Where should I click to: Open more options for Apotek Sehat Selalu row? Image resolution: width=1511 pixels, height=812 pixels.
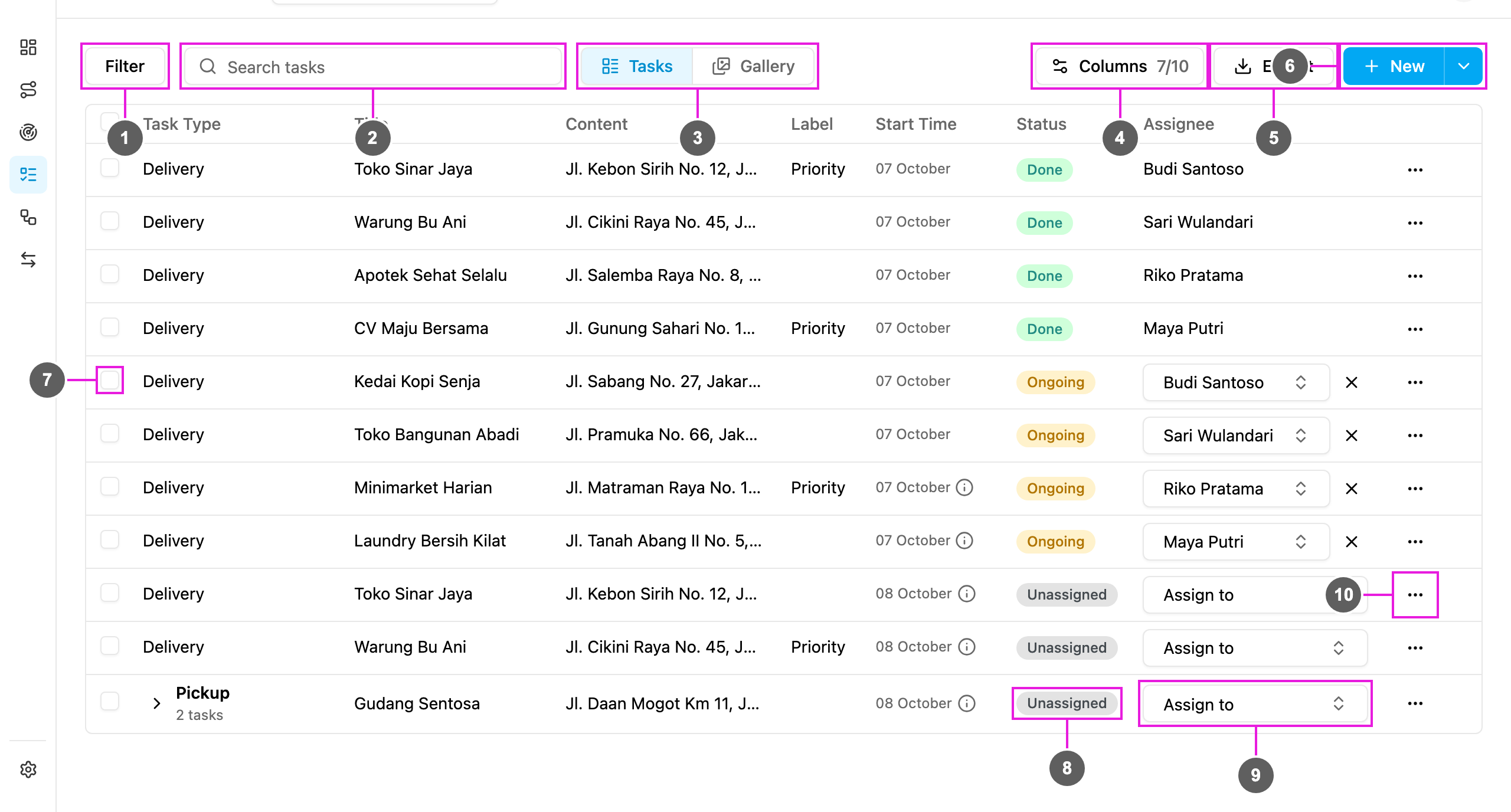click(x=1415, y=276)
